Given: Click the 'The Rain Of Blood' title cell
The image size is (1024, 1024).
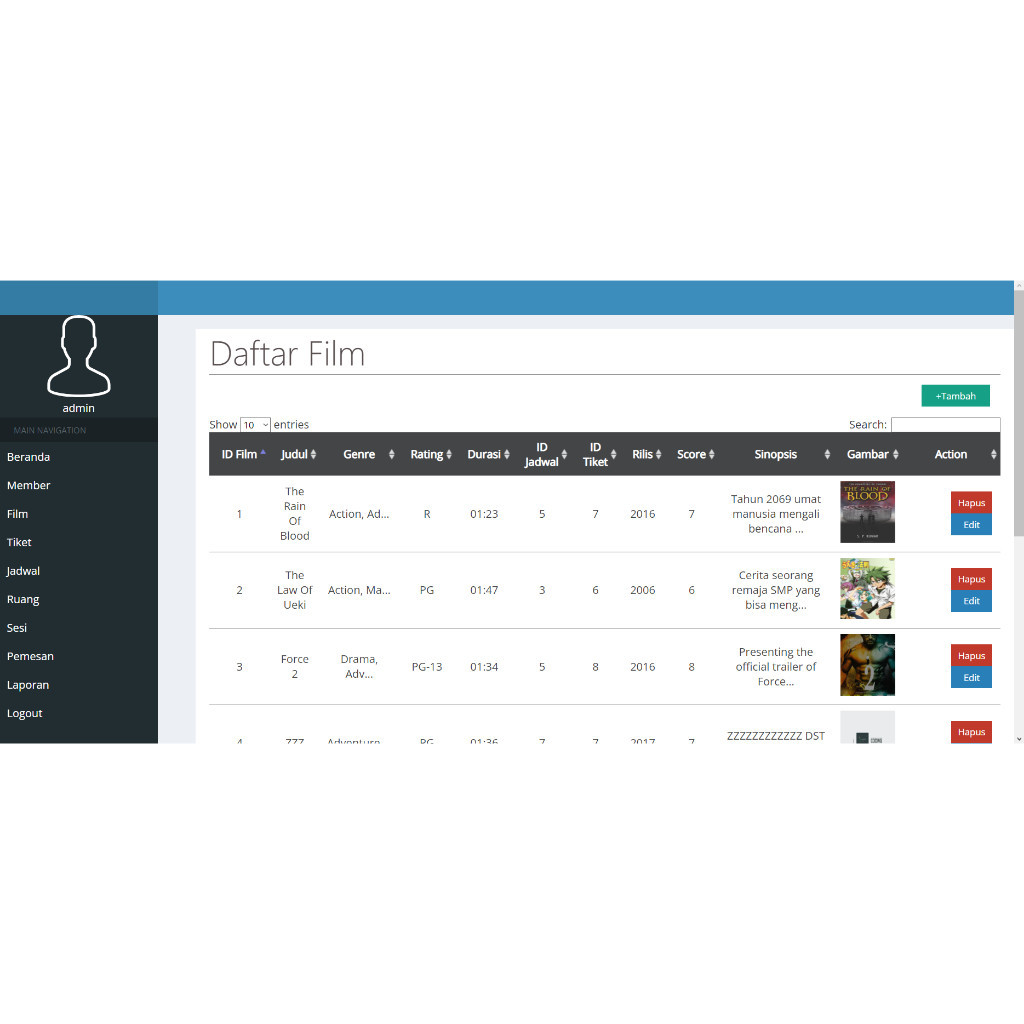Looking at the screenshot, I should pos(295,513).
